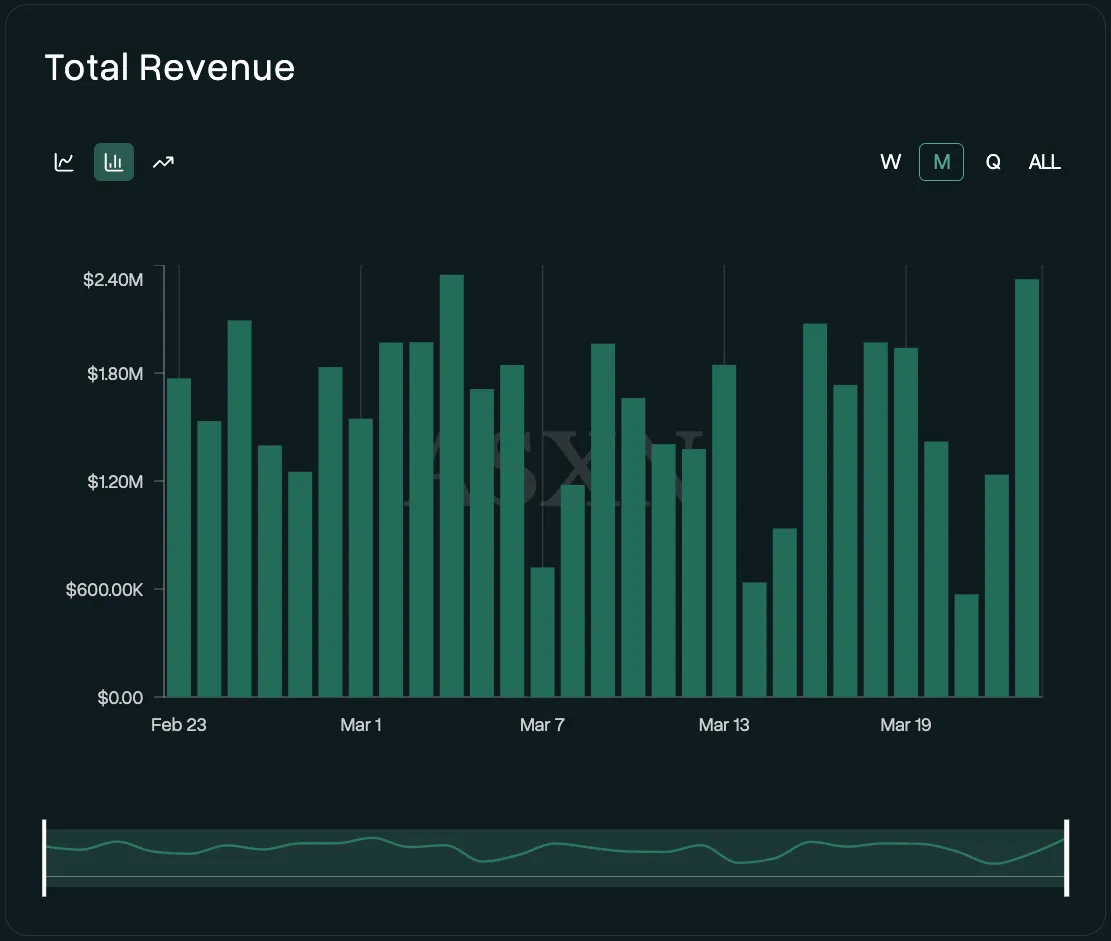
Task: Click the mini overview chart in the range selector
Action: click(555, 857)
